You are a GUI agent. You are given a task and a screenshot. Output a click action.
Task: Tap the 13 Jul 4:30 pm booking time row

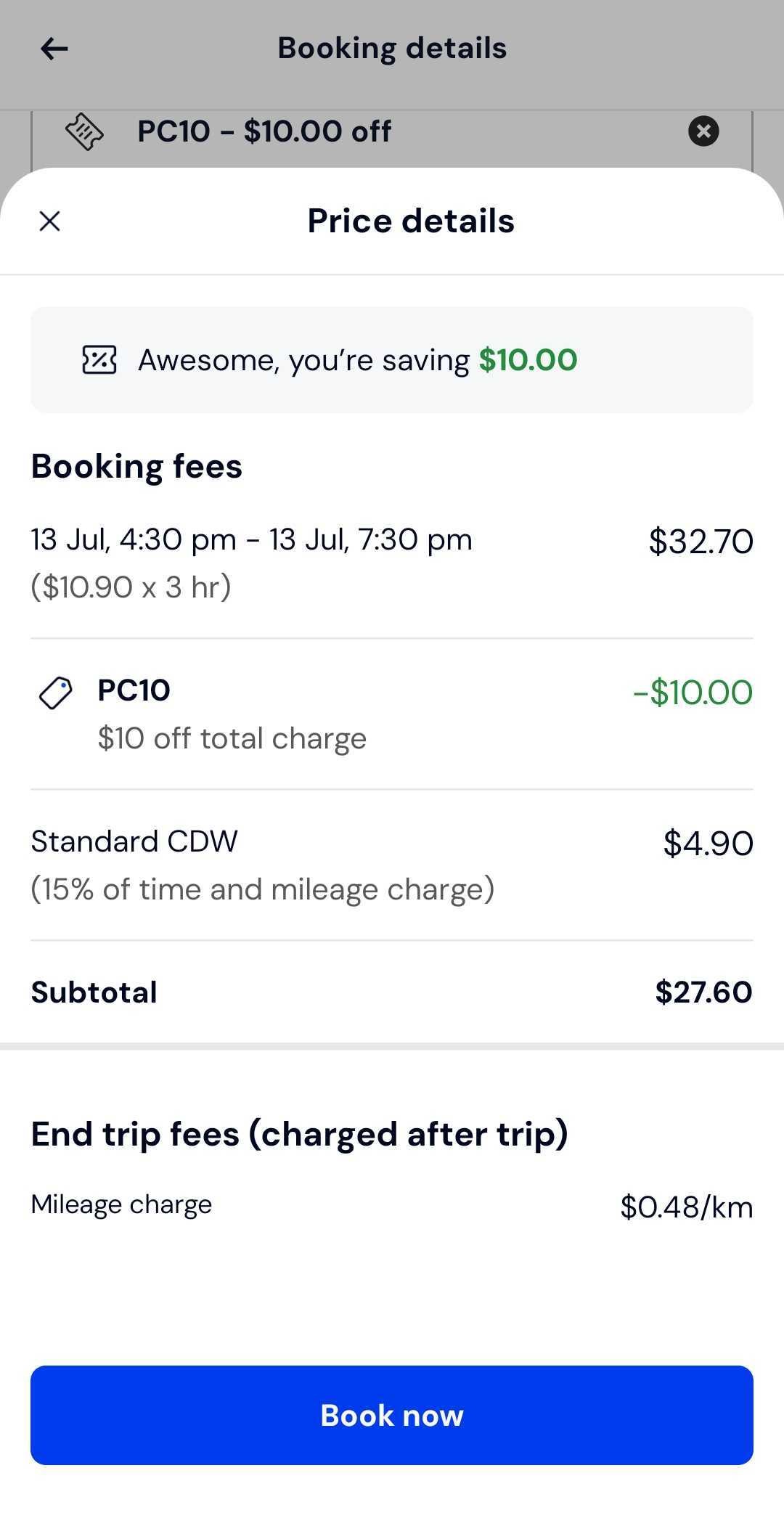click(392, 563)
